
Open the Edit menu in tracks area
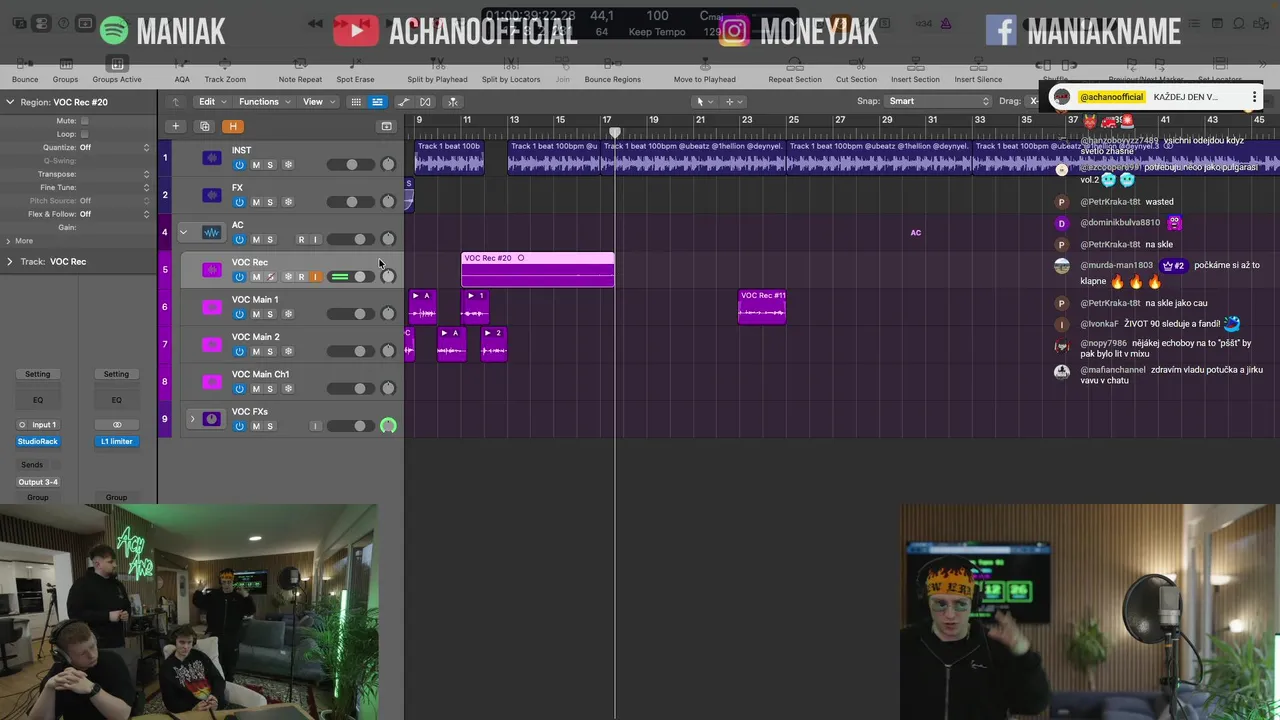tap(212, 102)
